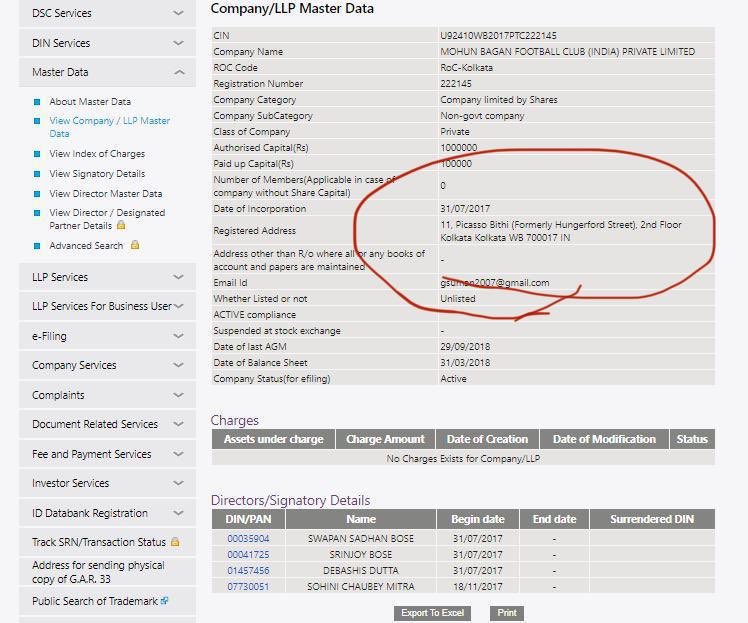The image size is (748, 623).
Task: Click the charges Status column header
Action: 692,439
